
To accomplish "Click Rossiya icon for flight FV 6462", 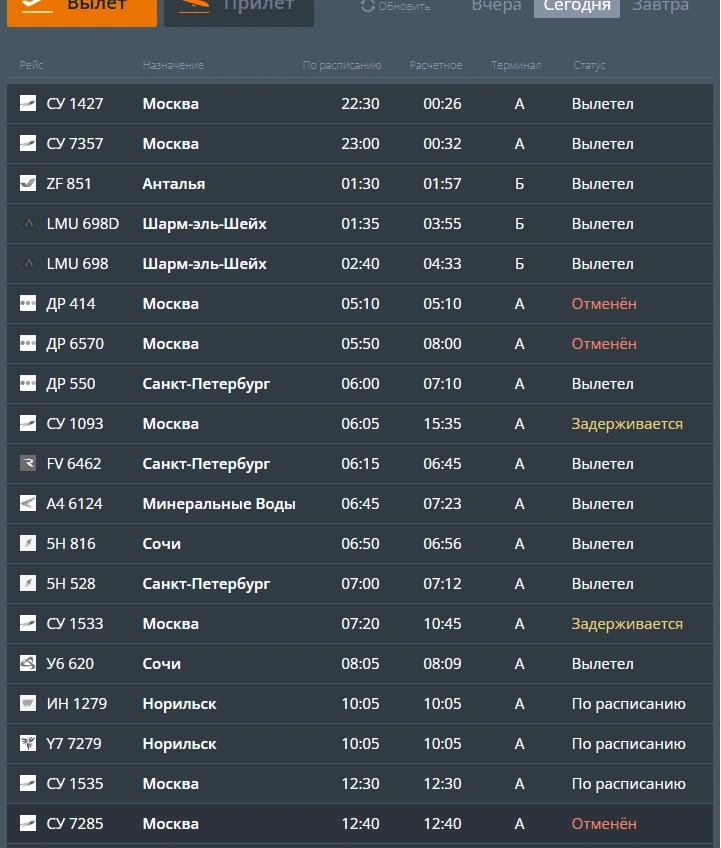I will 28,463.
